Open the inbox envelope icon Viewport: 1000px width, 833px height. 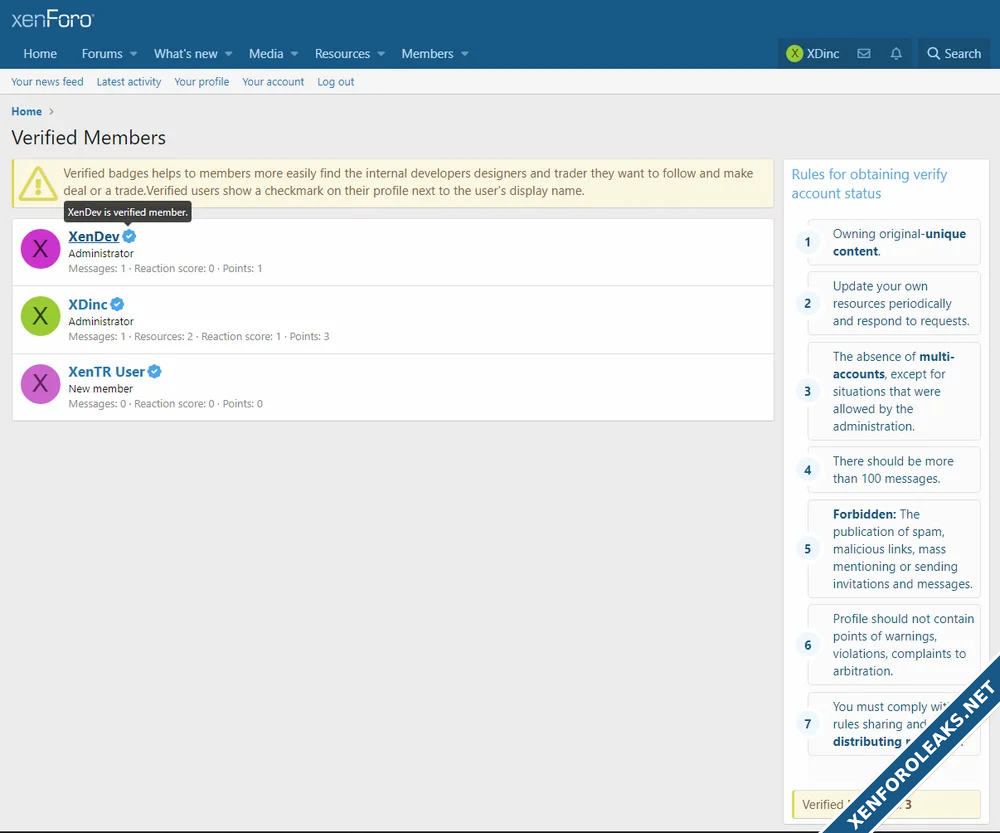tap(864, 54)
